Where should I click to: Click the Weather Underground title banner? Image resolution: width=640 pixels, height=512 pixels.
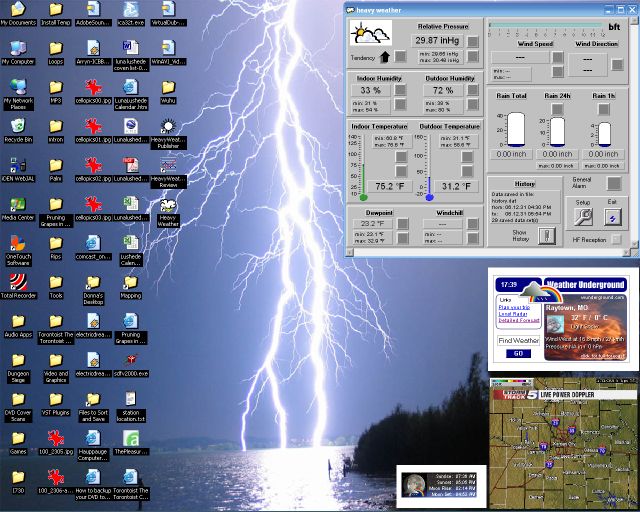click(x=586, y=285)
